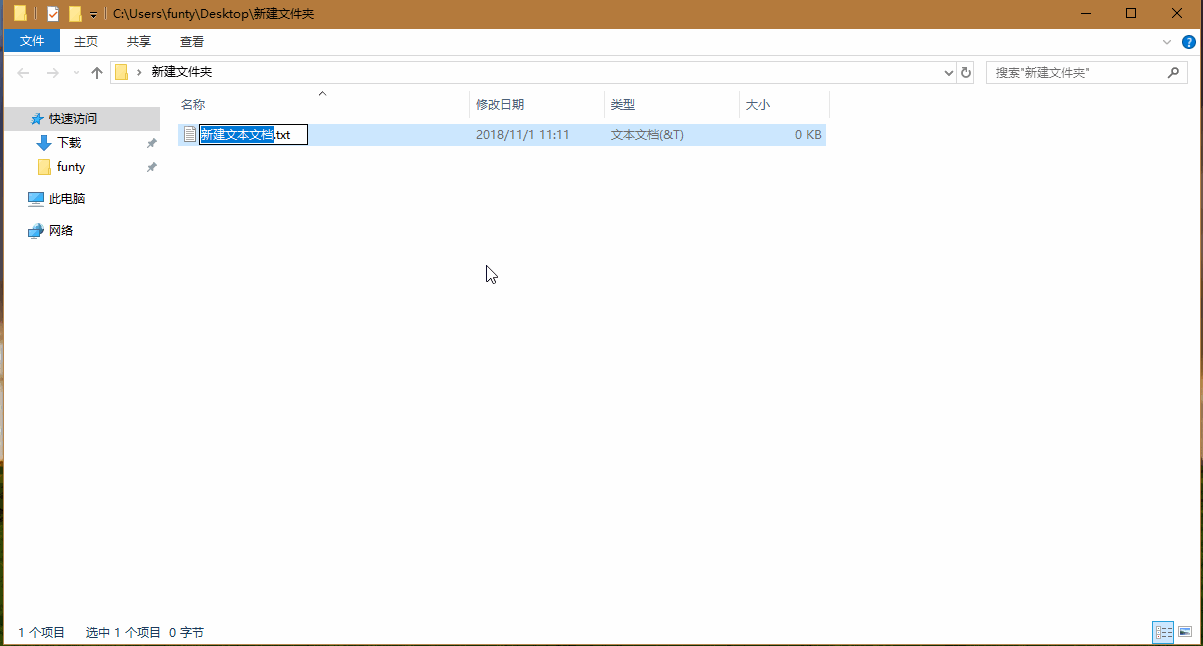Unpin 下载 using its pin icon
The image size is (1203, 646).
point(151,143)
